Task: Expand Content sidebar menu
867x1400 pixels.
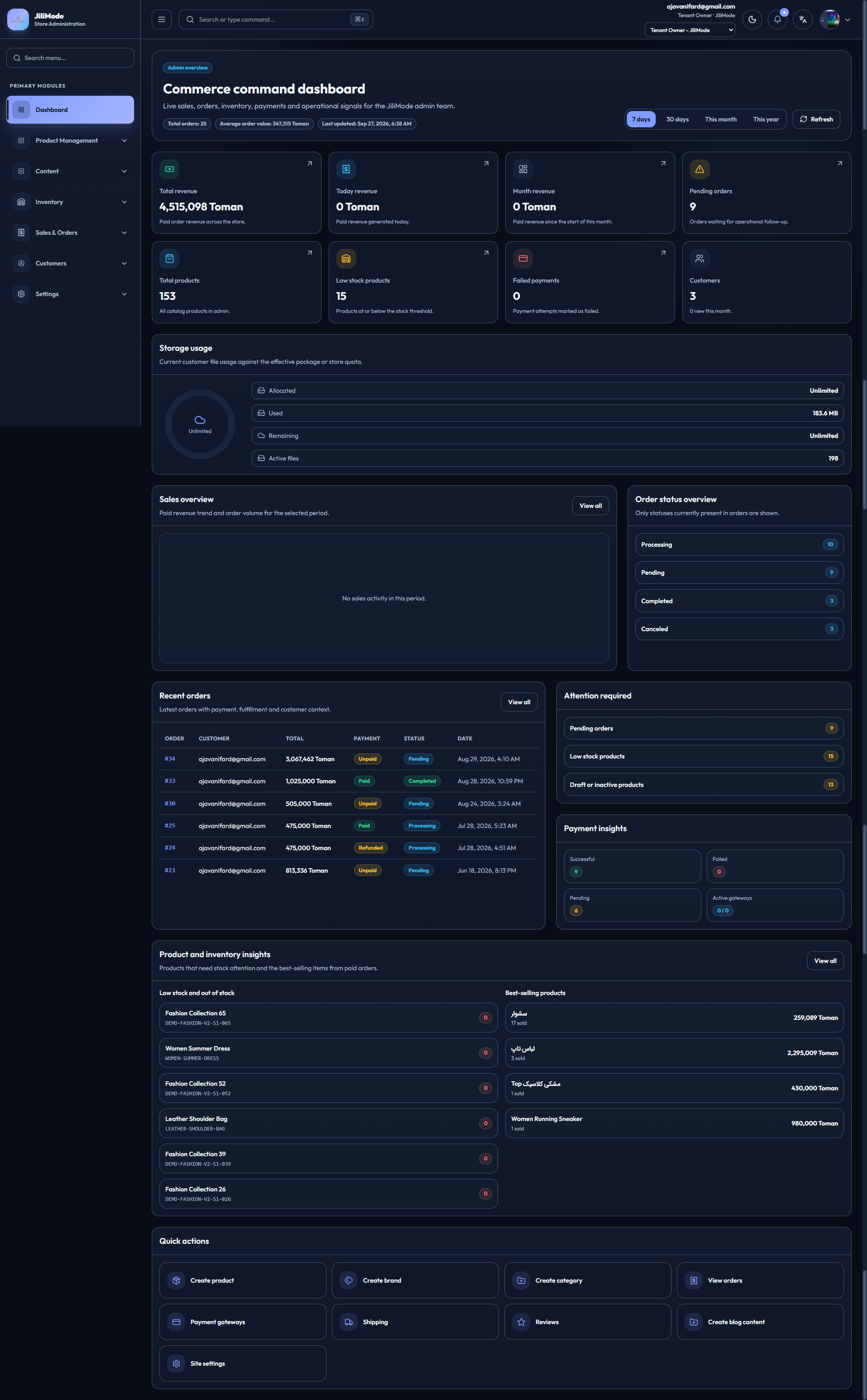Action: 70,172
